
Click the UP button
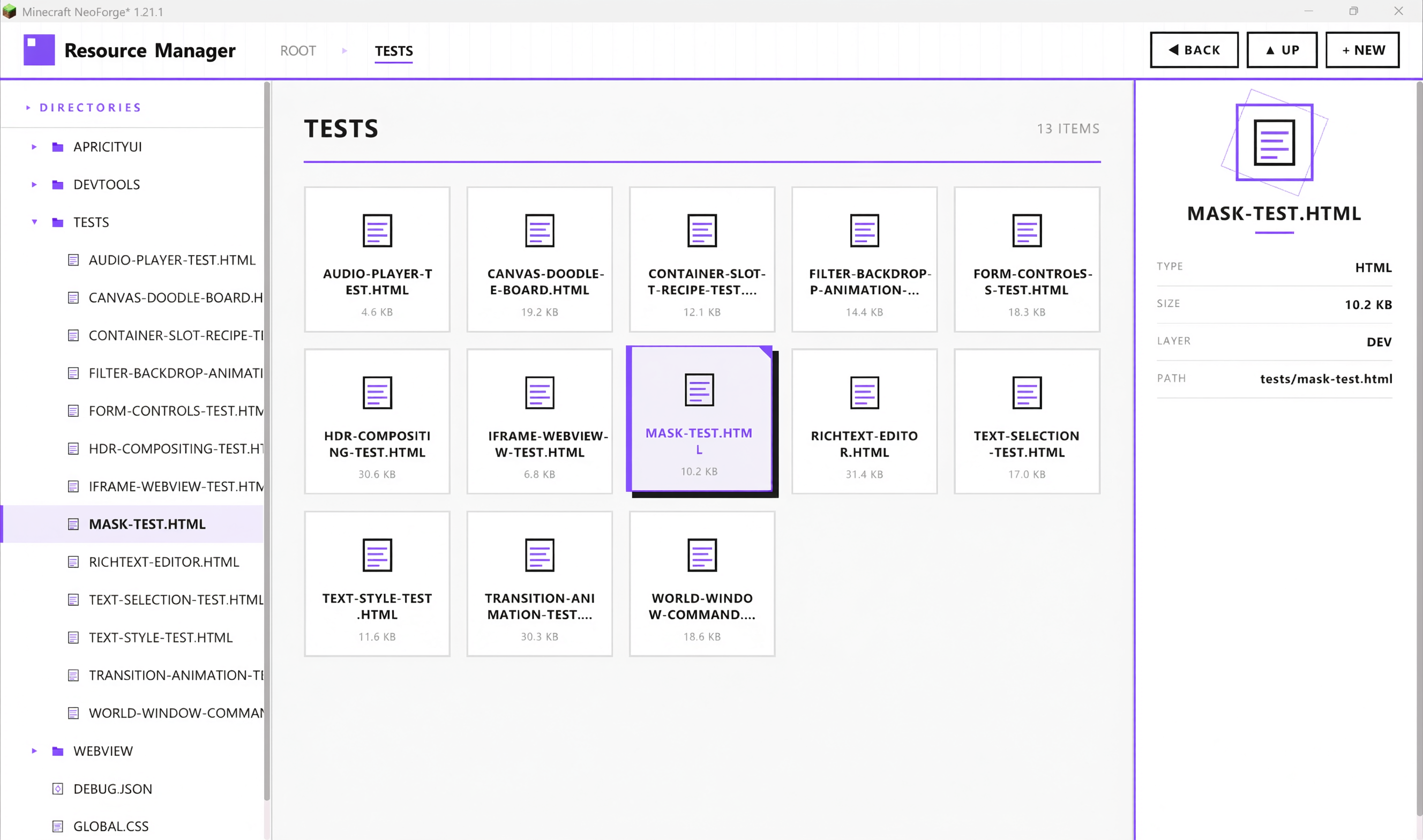tap(1282, 50)
